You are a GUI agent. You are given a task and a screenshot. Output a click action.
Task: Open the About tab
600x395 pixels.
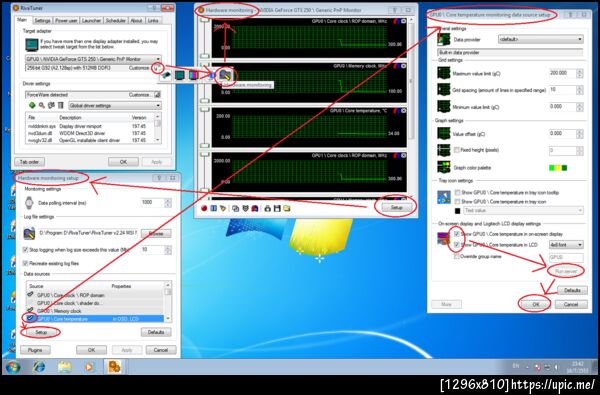(x=137, y=21)
